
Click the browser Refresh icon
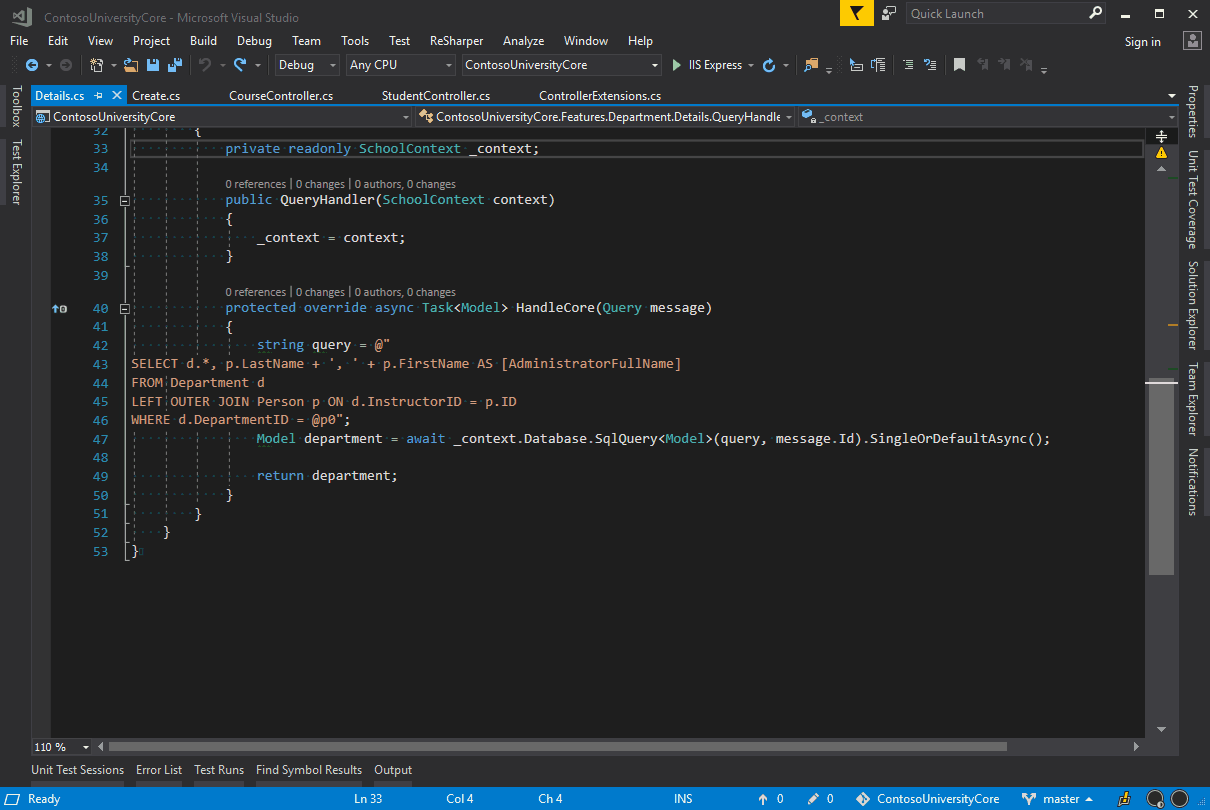click(769, 65)
